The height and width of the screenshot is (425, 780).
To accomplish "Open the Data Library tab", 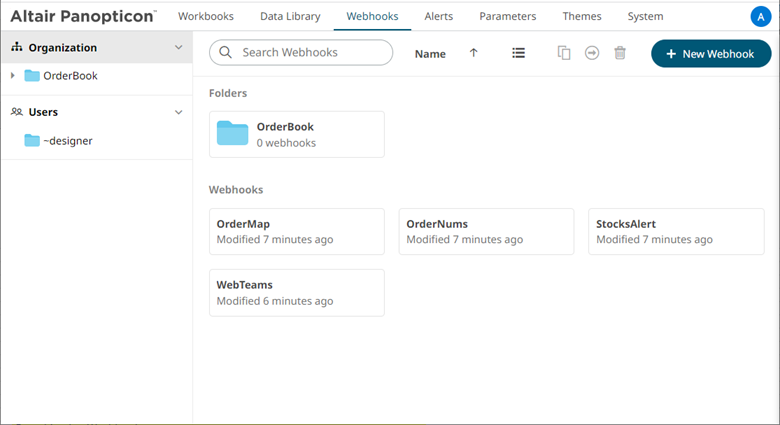I will 290,17.
